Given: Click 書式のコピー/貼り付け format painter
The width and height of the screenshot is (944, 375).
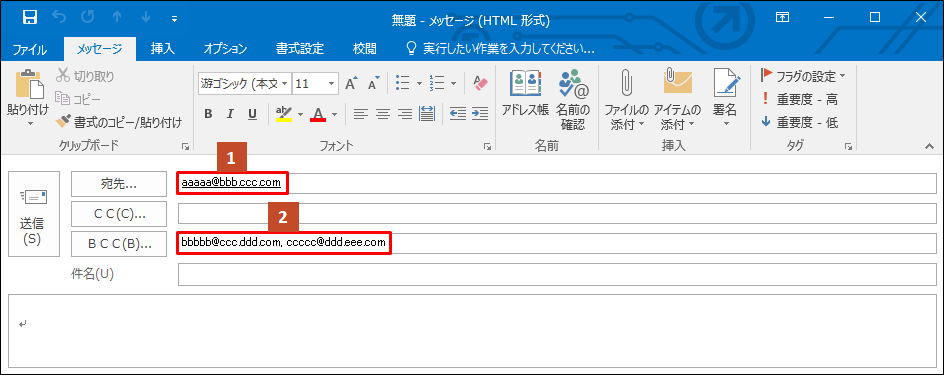Looking at the screenshot, I should pos(118,123).
